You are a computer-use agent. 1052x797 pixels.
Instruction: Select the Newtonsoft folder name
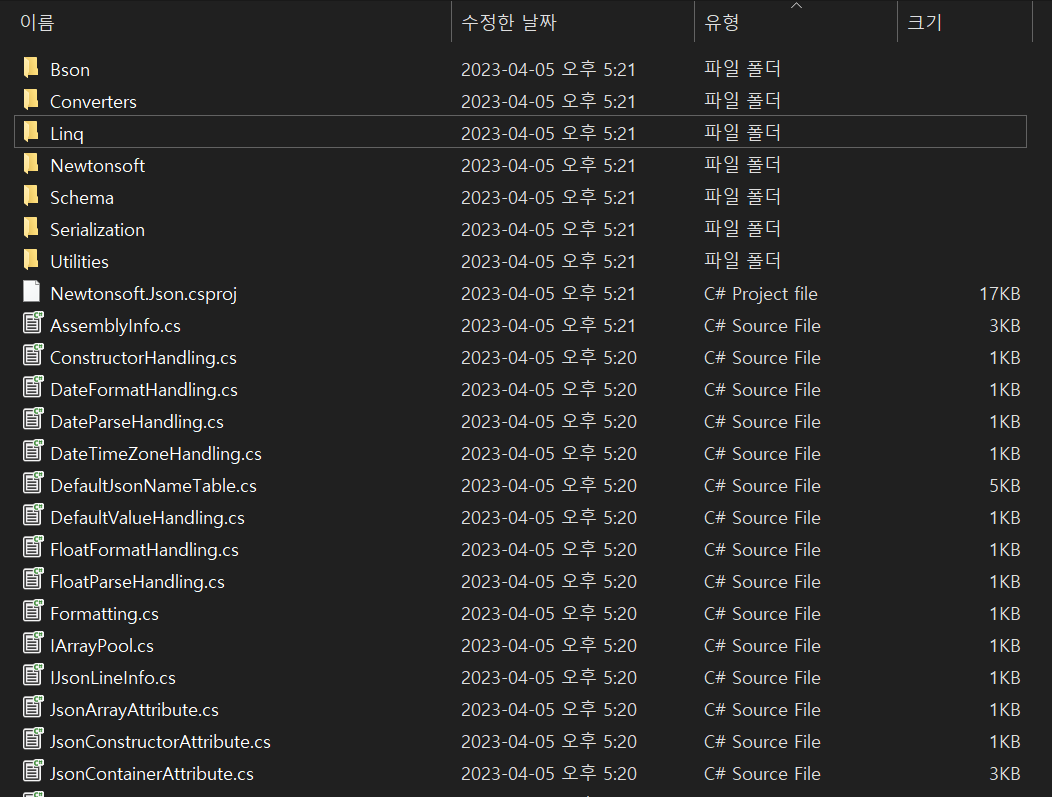coord(97,166)
